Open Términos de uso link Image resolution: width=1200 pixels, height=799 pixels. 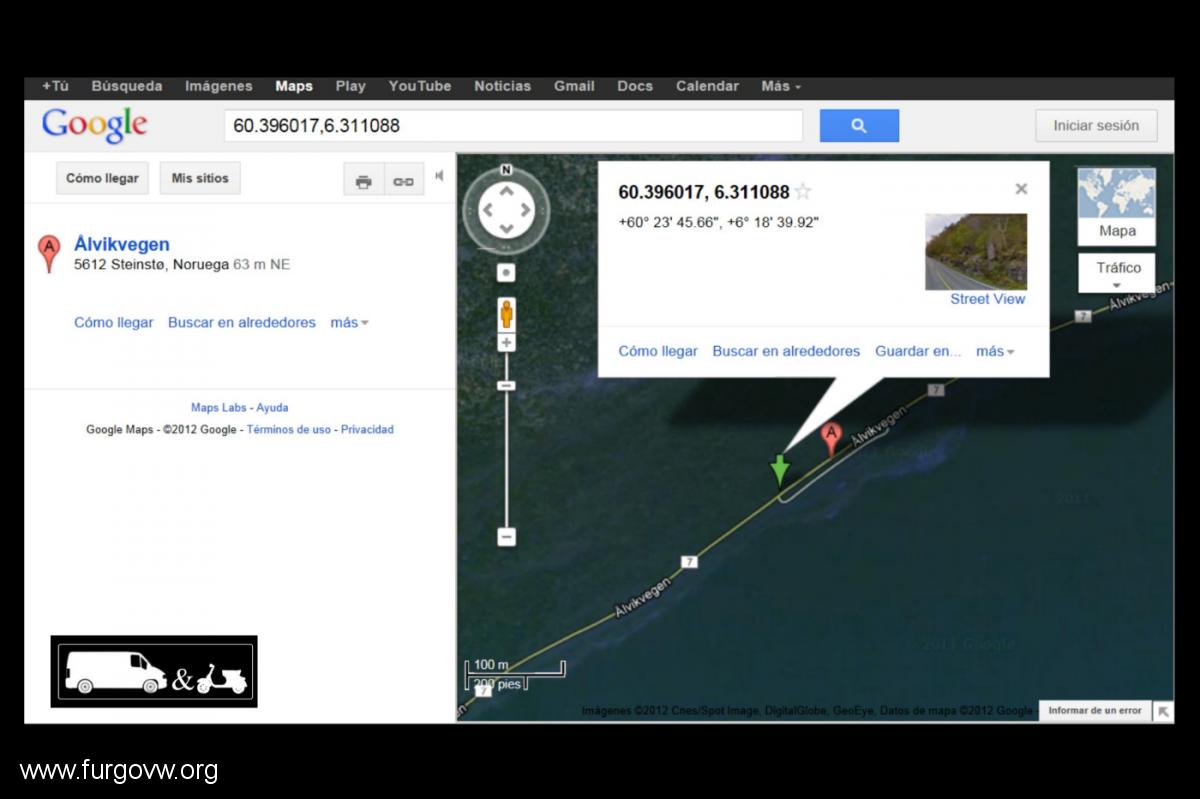[289, 430]
